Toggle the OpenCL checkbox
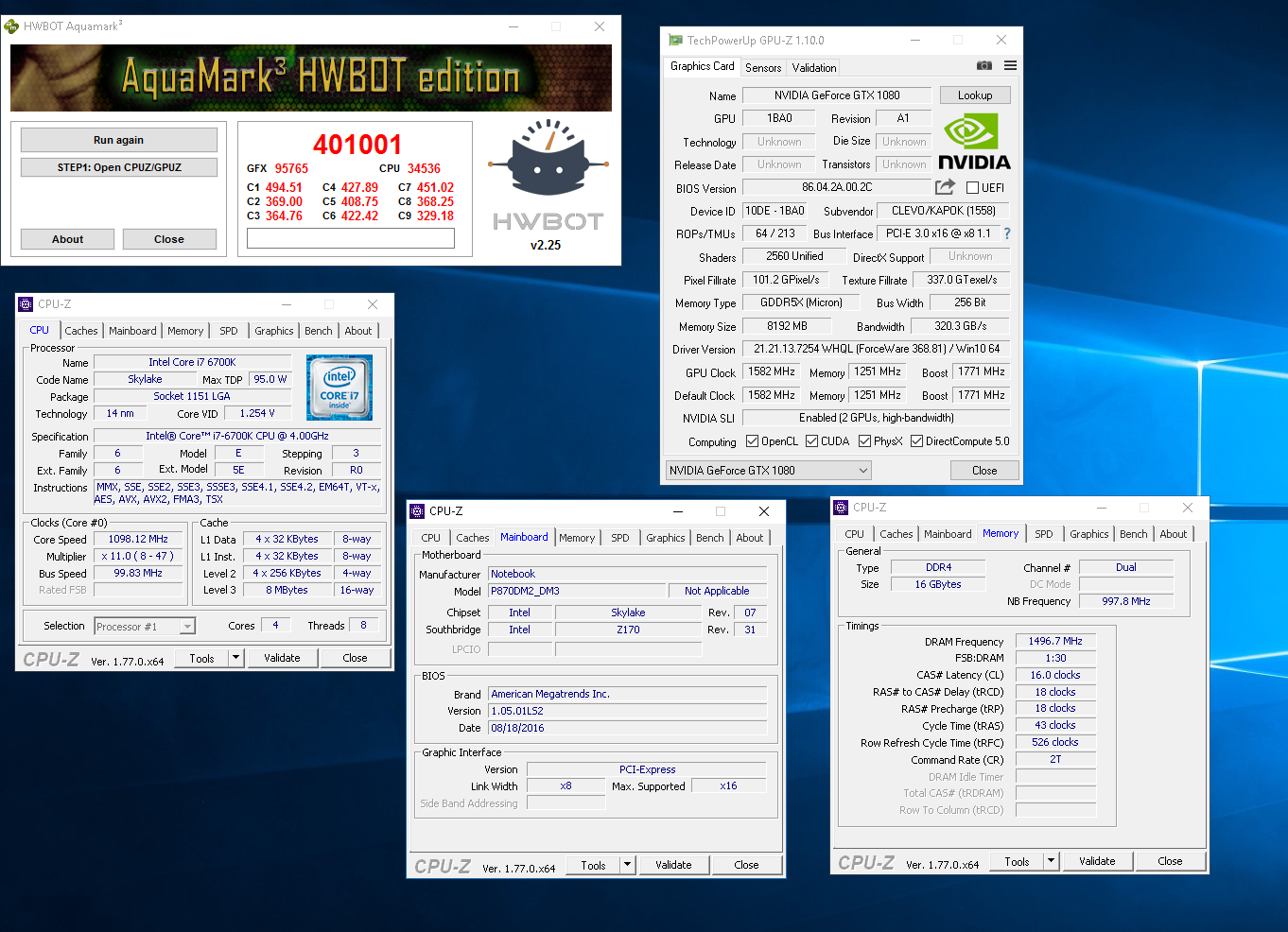This screenshot has height=932, width=1288. point(752,441)
